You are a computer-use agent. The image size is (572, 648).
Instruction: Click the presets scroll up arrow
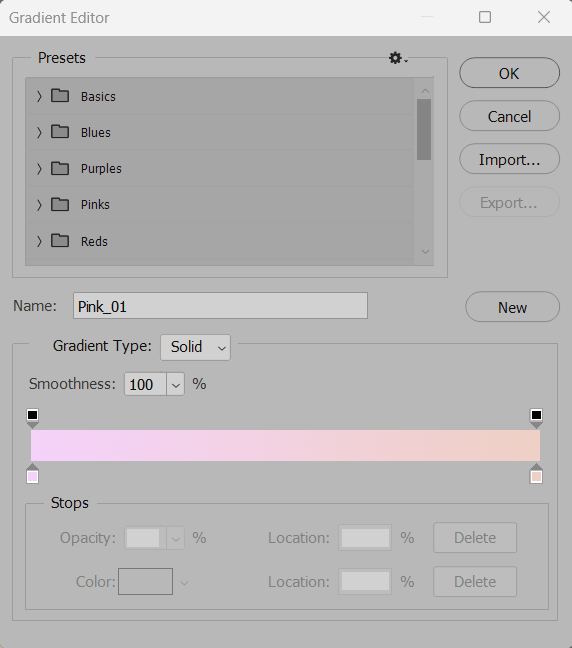pos(425,90)
